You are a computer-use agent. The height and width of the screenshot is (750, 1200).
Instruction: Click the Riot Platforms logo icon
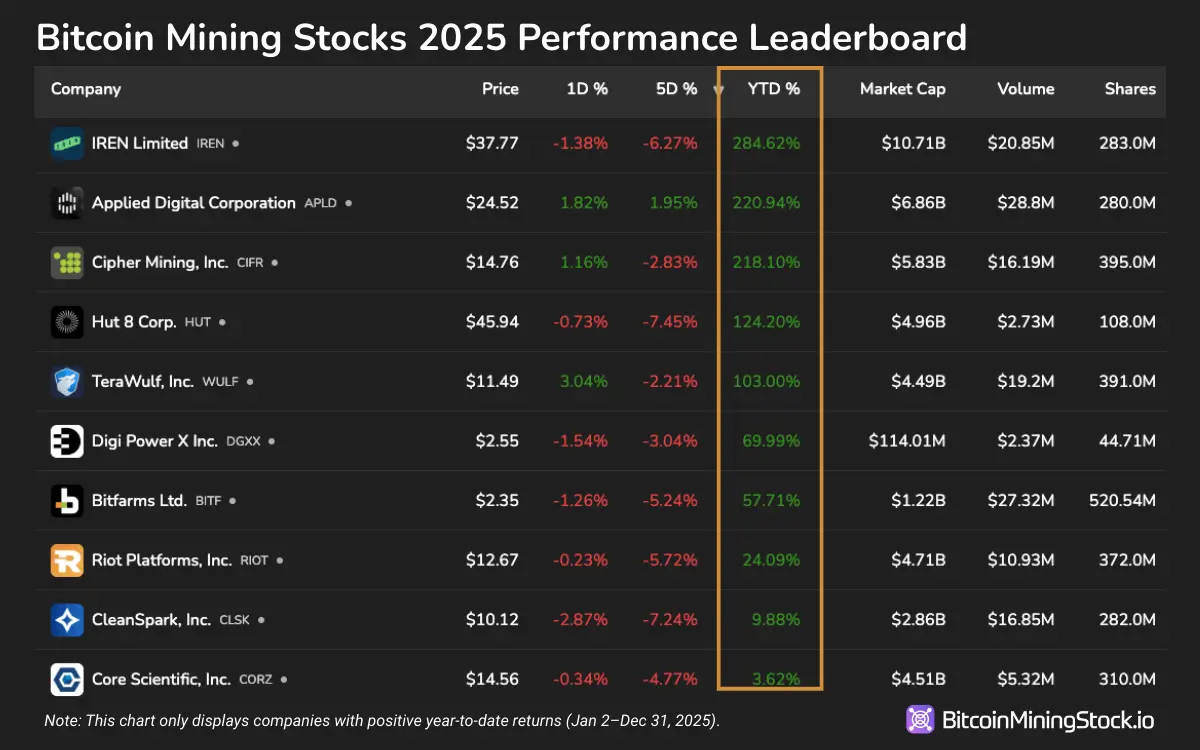[67, 560]
